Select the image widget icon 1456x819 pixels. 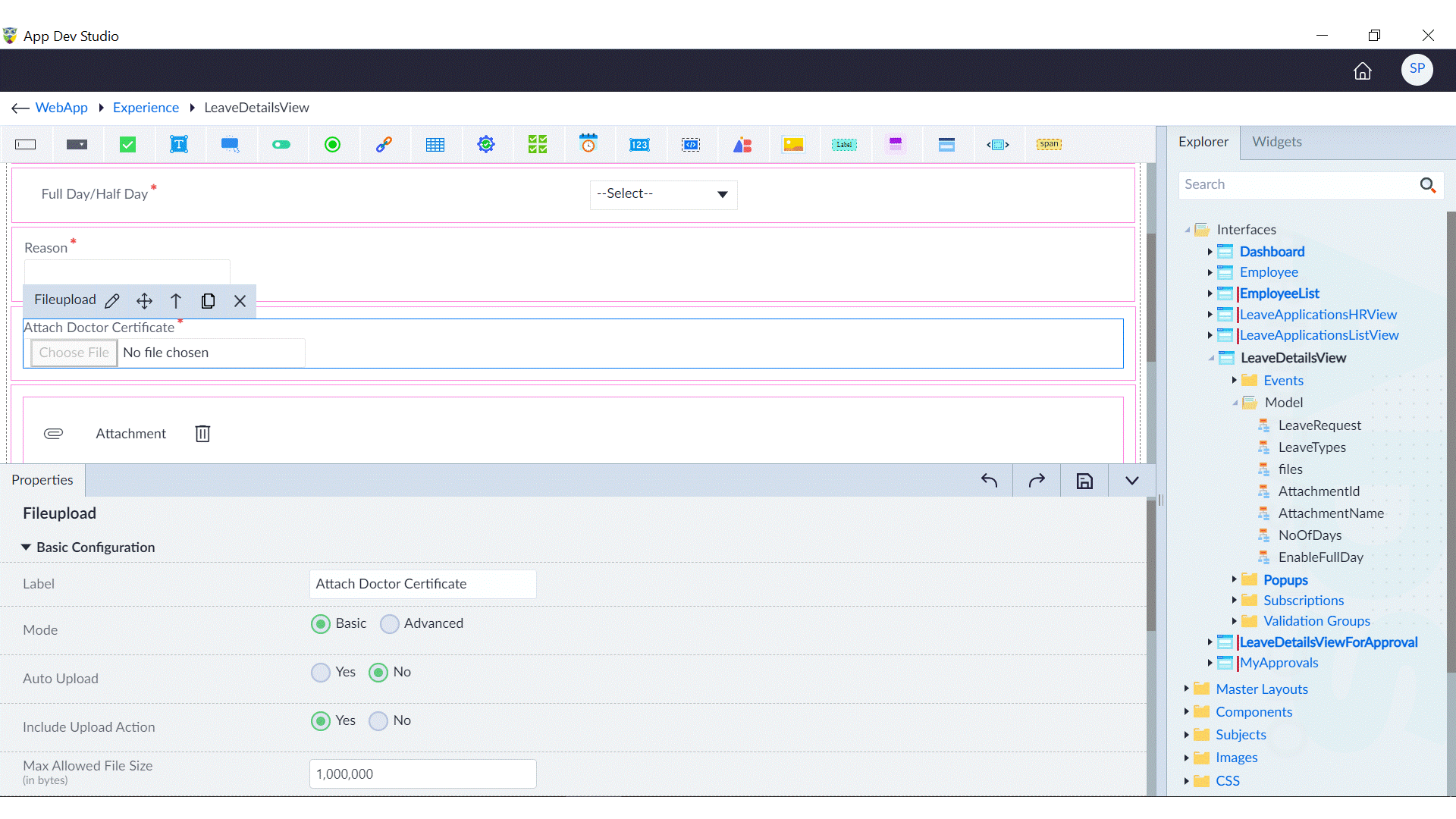[793, 145]
